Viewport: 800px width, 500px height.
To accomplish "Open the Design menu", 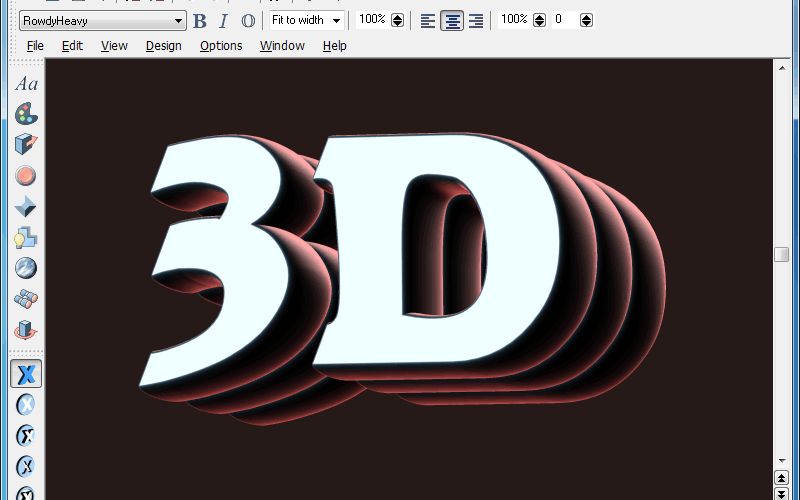I will pos(163,45).
